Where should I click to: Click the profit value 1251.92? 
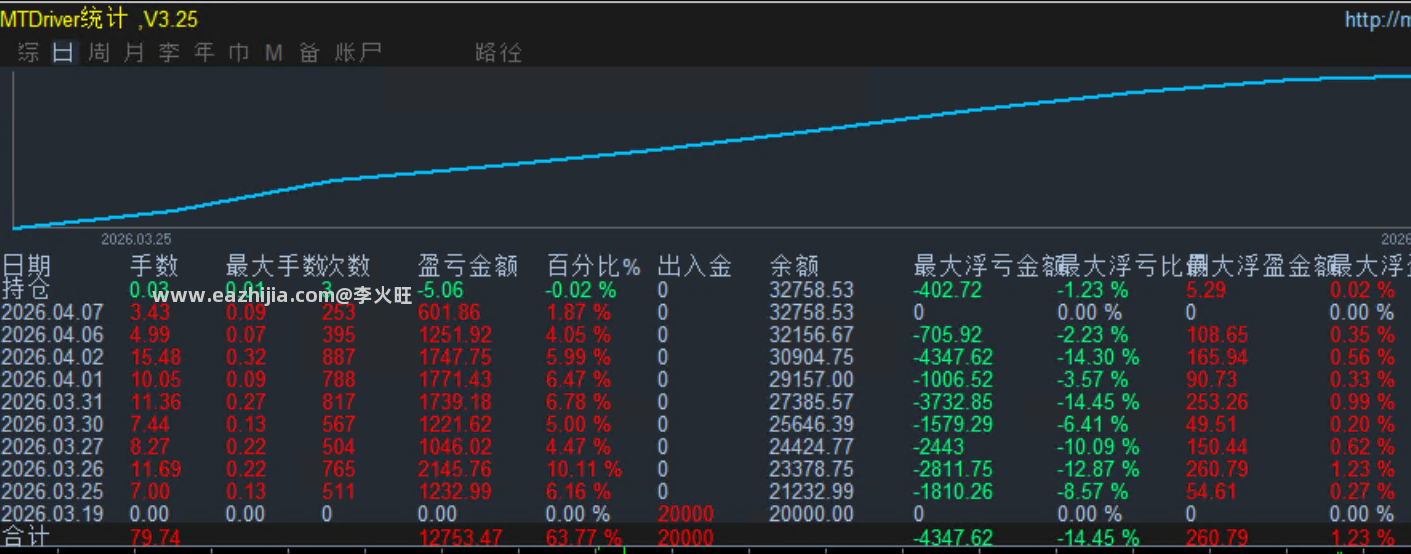455,334
